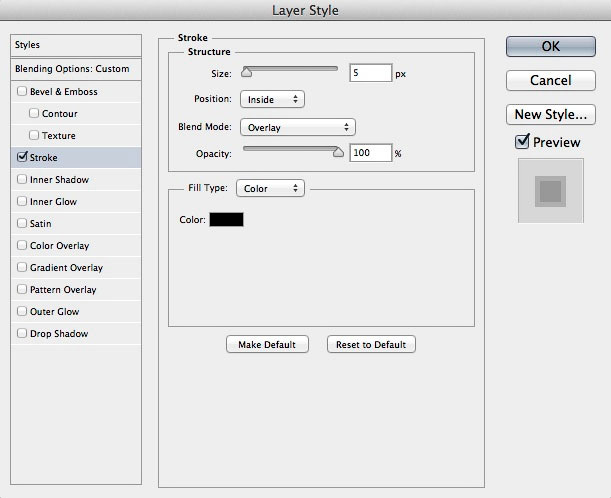Screen dimensions: 611x498
Task: Click the Reset to Default button
Action: pos(371,344)
